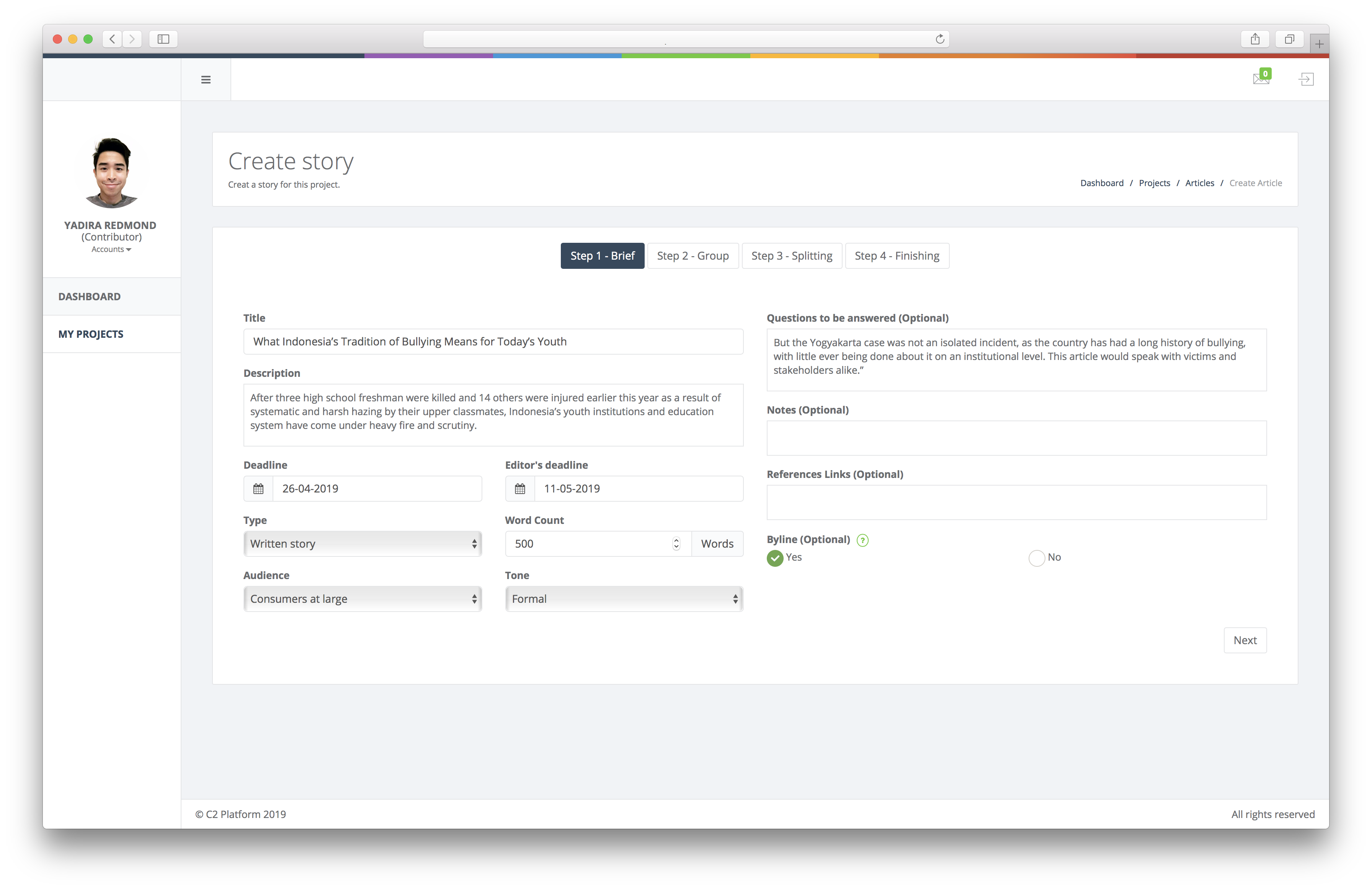
Task: Click the Editor's deadline calendar icon
Action: 520,489
